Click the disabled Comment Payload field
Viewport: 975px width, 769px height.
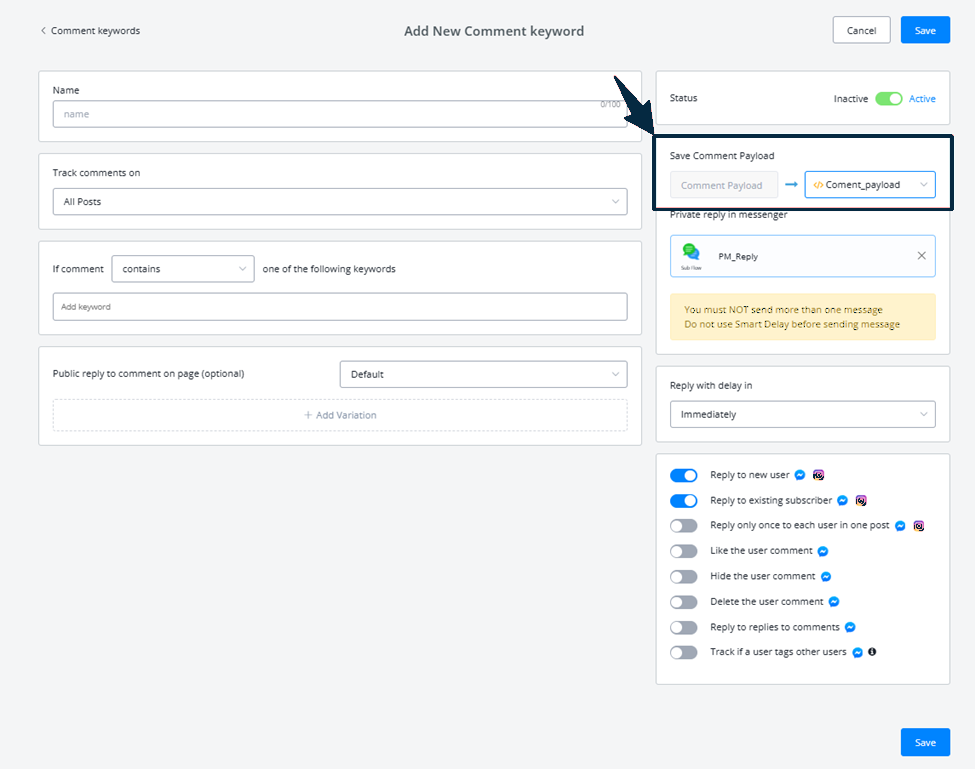pyautogui.click(x=723, y=185)
